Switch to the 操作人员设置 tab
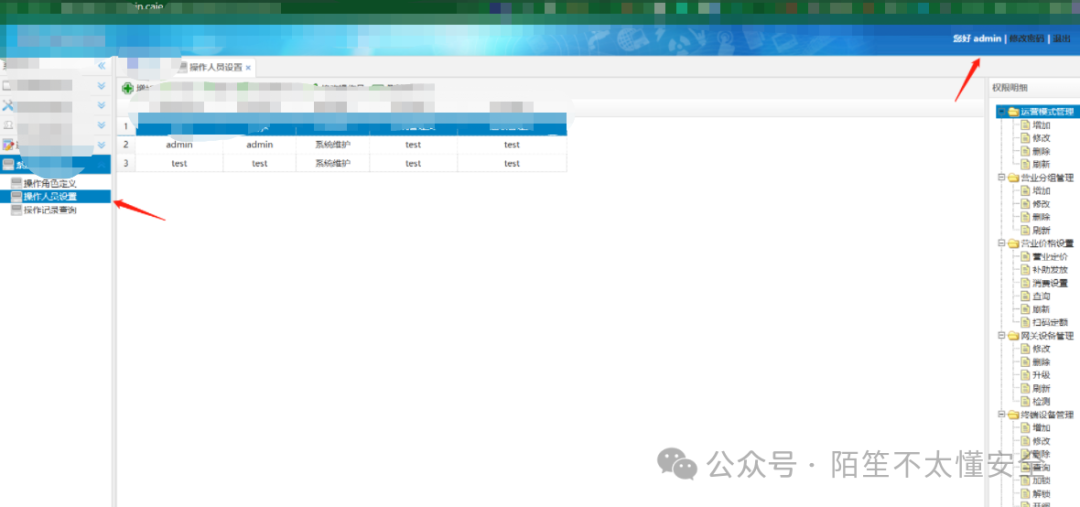Image resolution: width=1080 pixels, height=507 pixels. (216, 68)
